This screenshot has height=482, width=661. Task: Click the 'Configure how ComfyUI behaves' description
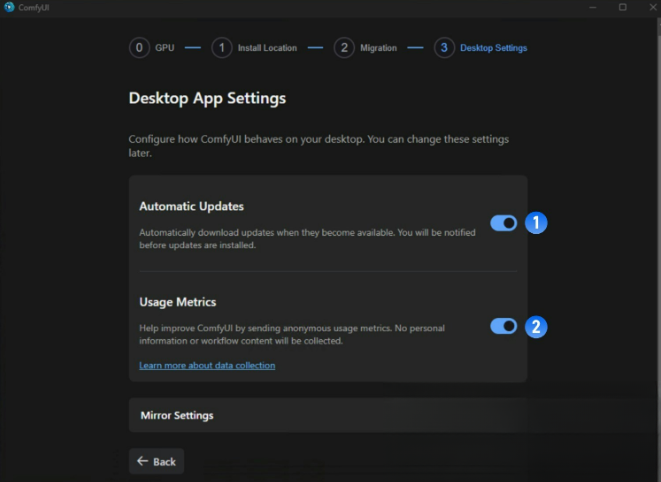pos(319,146)
